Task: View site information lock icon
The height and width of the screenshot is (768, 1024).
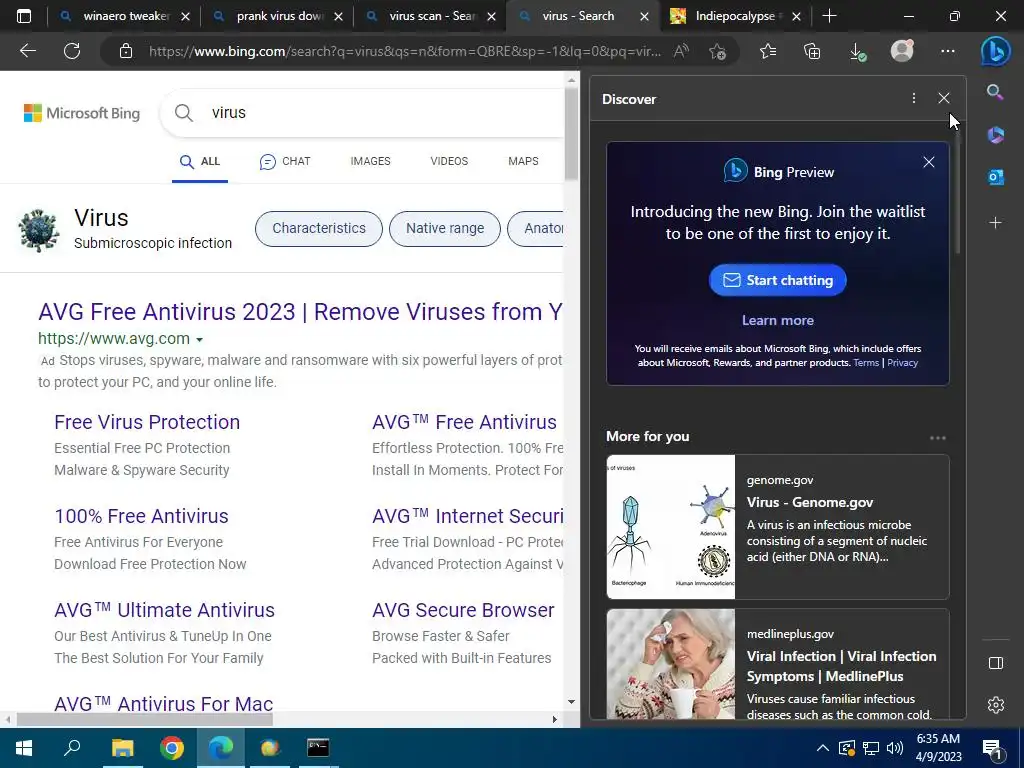Action: click(126, 51)
